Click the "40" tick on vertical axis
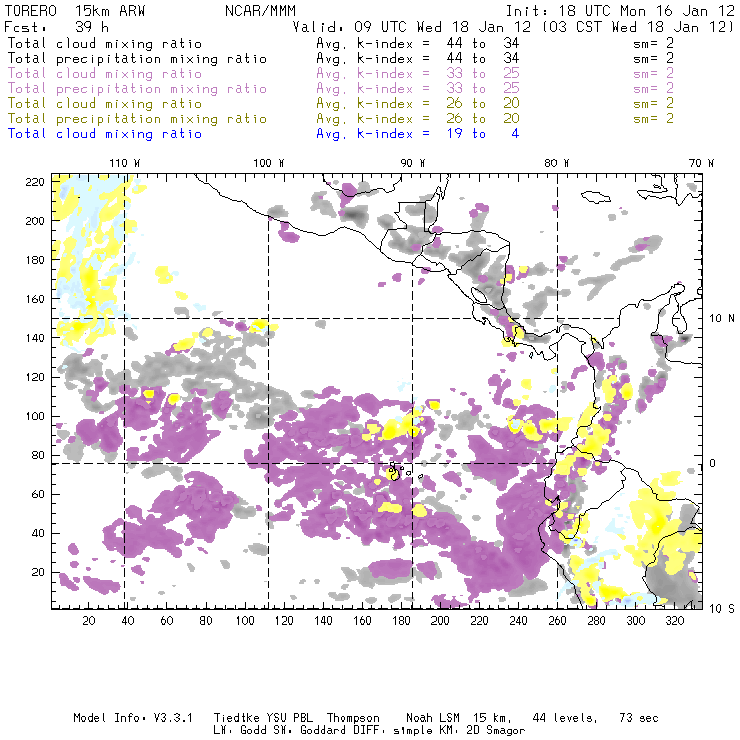The width and height of the screenshot is (740, 740). pos(38,533)
